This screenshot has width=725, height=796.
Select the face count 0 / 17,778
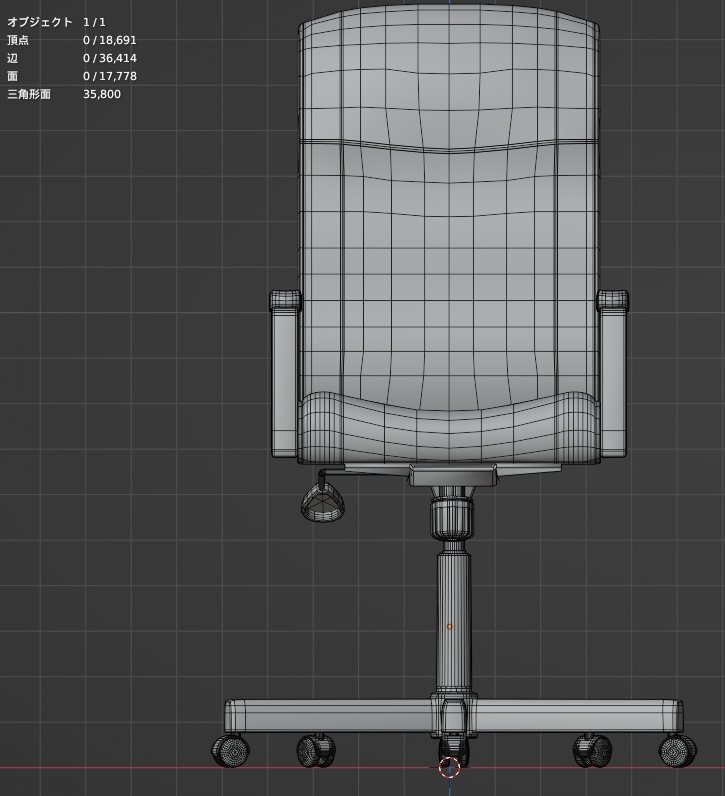point(110,76)
